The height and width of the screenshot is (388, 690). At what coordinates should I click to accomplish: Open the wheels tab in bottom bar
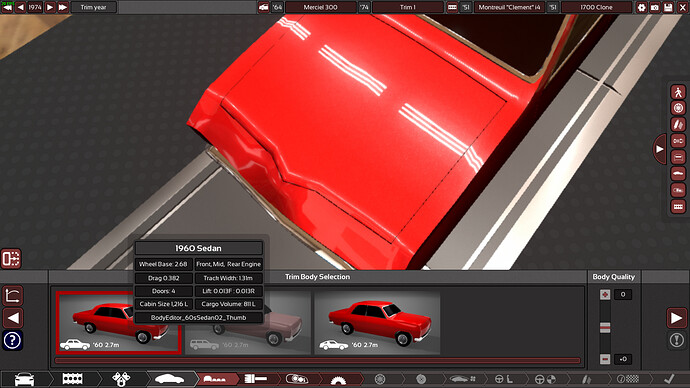(x=380, y=379)
